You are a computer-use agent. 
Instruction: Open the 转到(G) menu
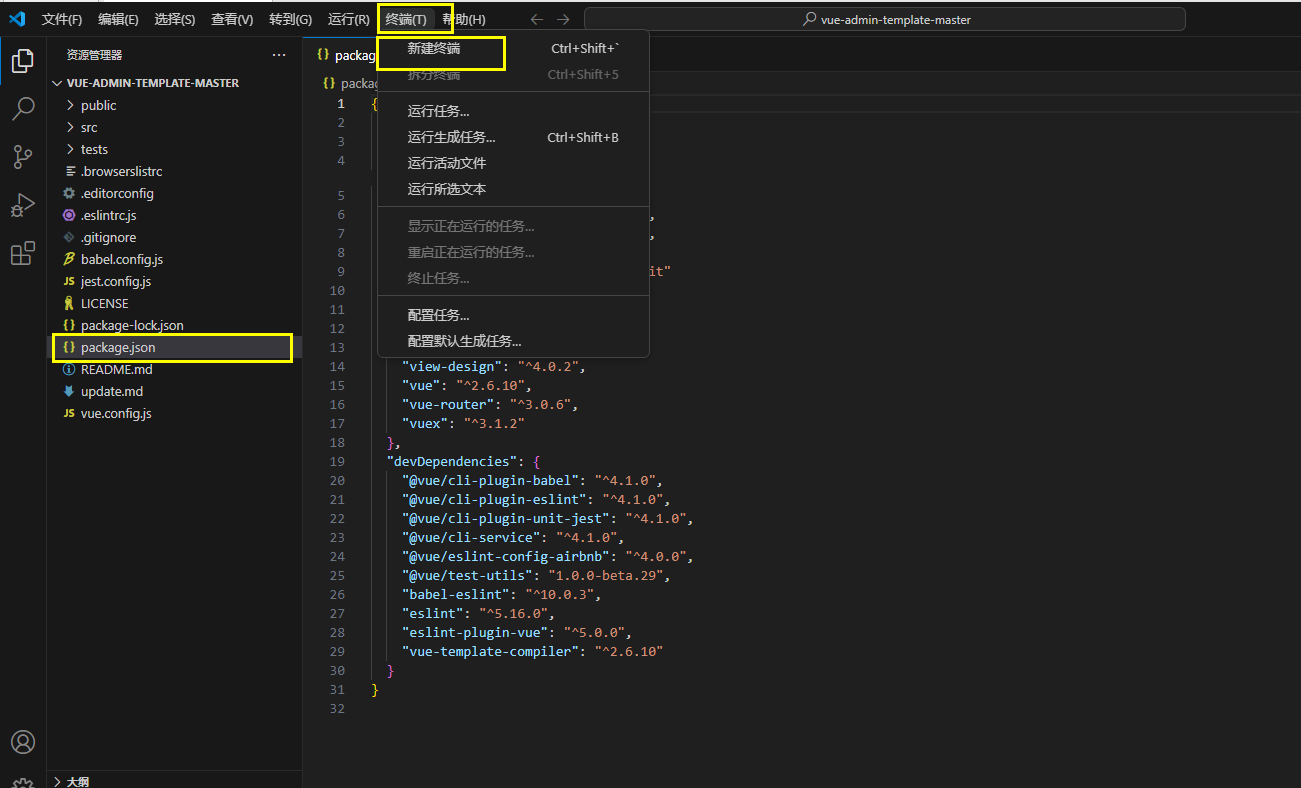pyautogui.click(x=290, y=19)
